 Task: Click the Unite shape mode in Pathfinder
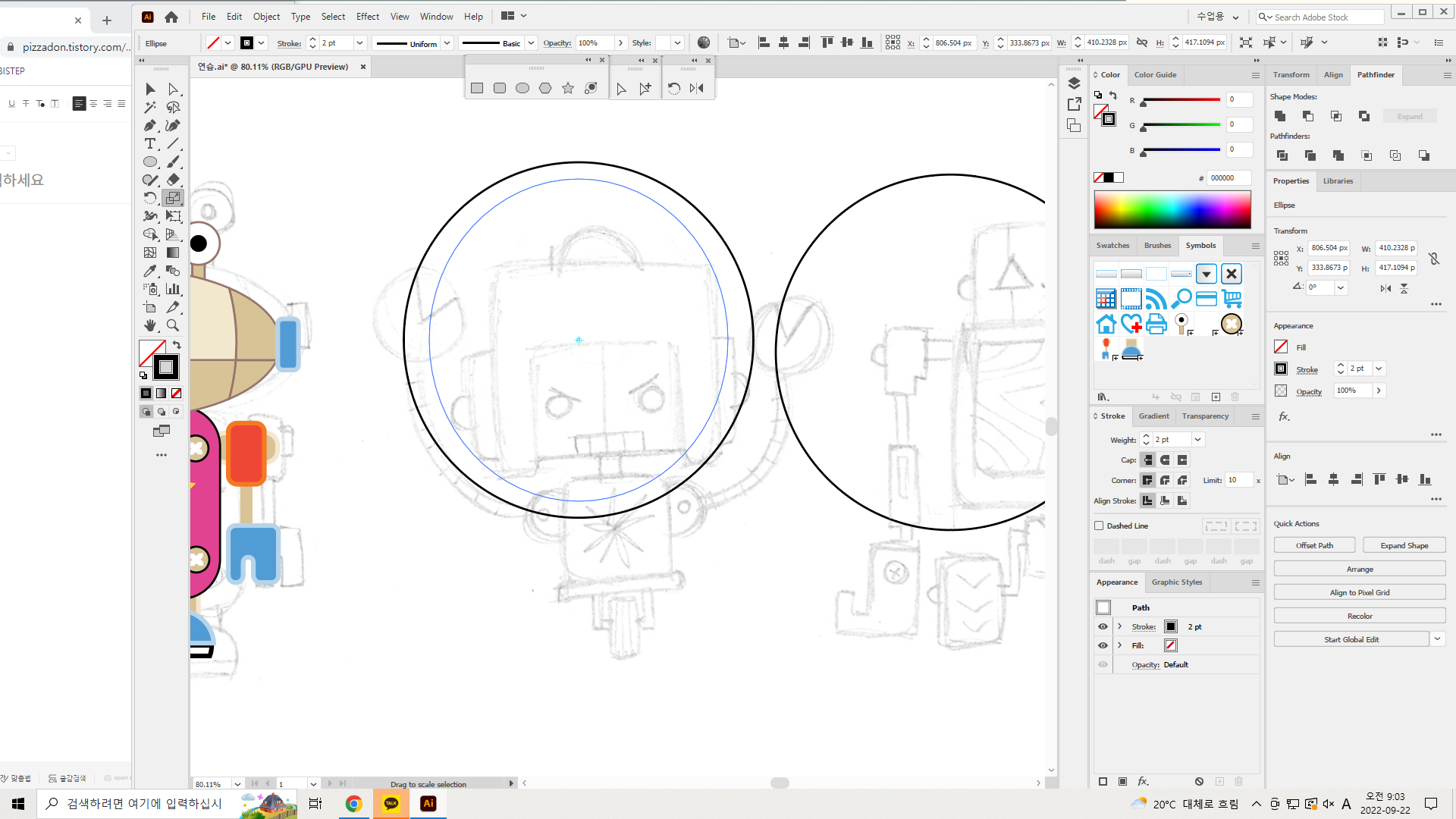click(1280, 116)
